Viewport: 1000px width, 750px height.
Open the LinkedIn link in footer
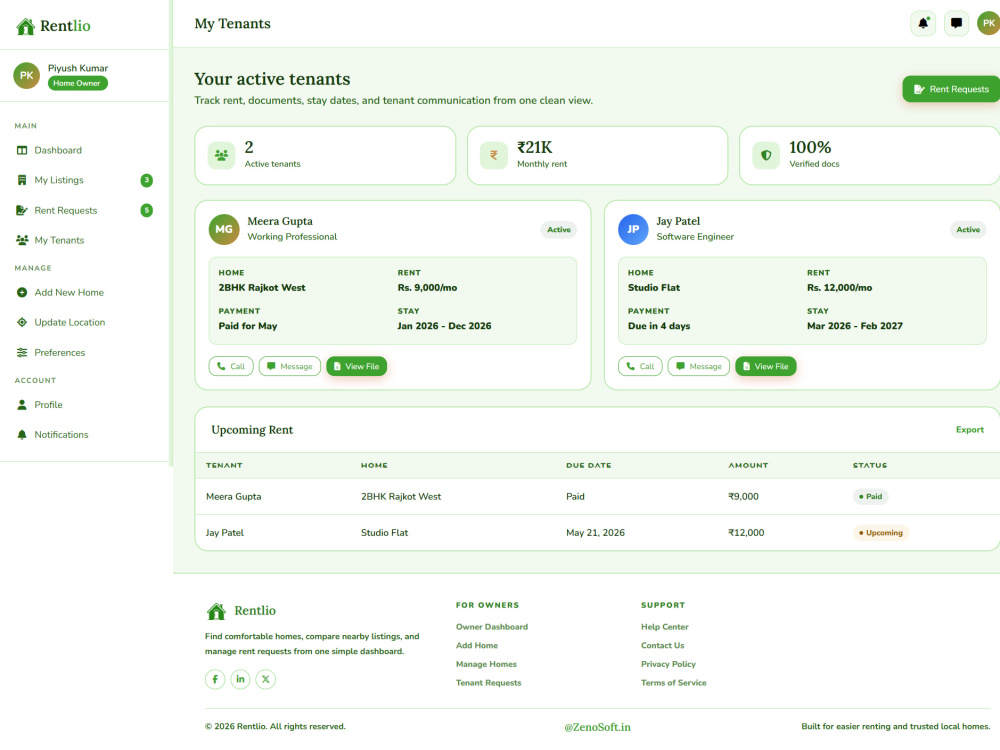click(x=240, y=679)
